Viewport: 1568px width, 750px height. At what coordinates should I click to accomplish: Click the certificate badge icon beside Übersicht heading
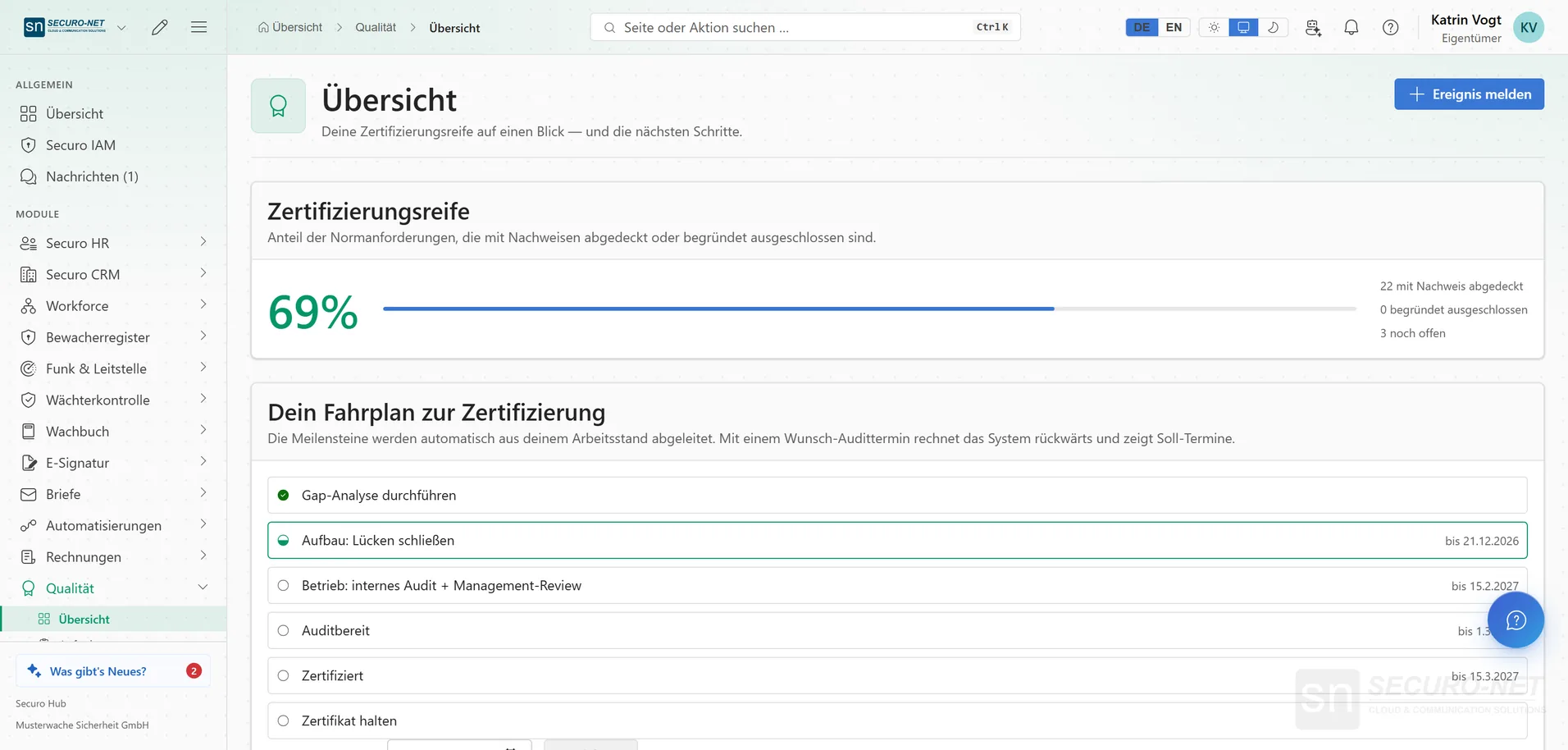click(x=278, y=106)
